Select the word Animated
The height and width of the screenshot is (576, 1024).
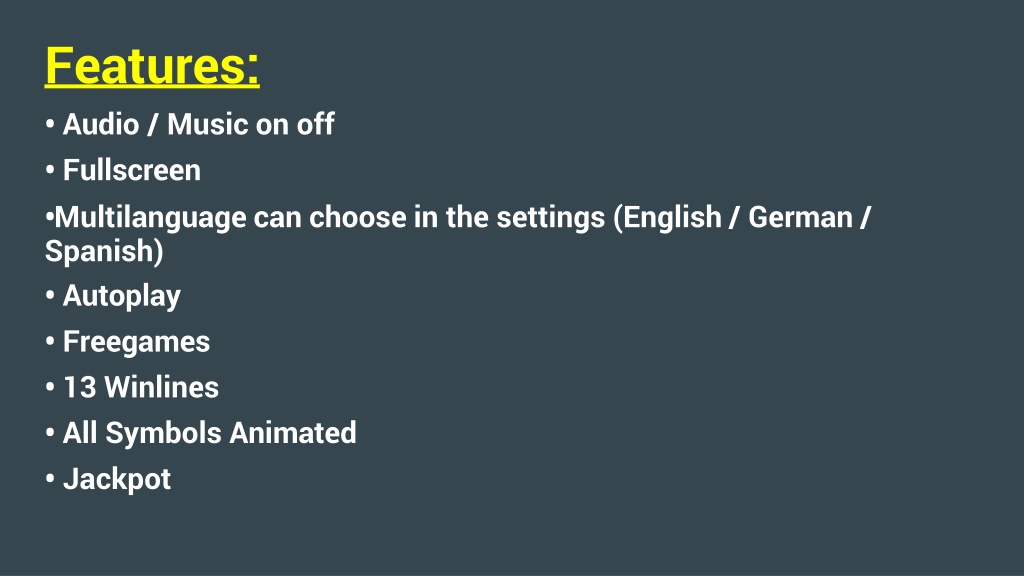point(293,433)
